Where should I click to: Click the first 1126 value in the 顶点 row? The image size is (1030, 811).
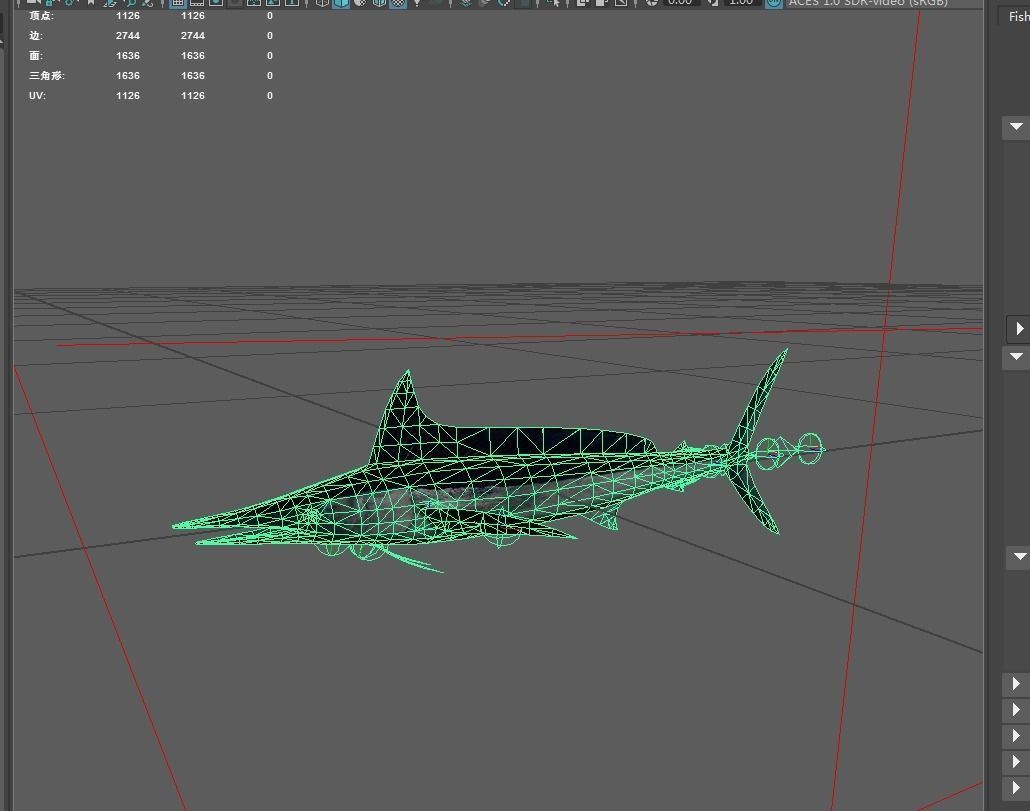click(128, 16)
